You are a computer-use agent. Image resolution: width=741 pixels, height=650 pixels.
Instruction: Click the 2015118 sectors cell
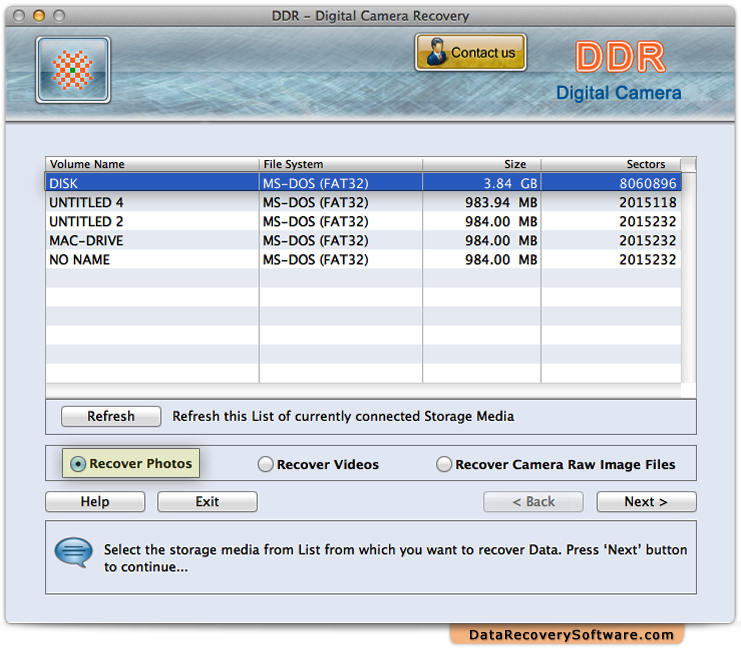[x=611, y=202]
